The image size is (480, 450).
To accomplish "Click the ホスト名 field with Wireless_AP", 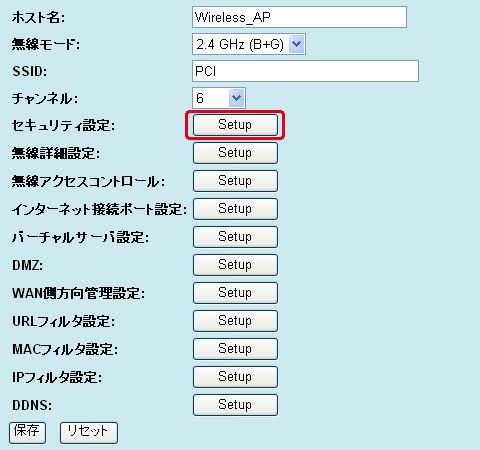I will (299, 17).
